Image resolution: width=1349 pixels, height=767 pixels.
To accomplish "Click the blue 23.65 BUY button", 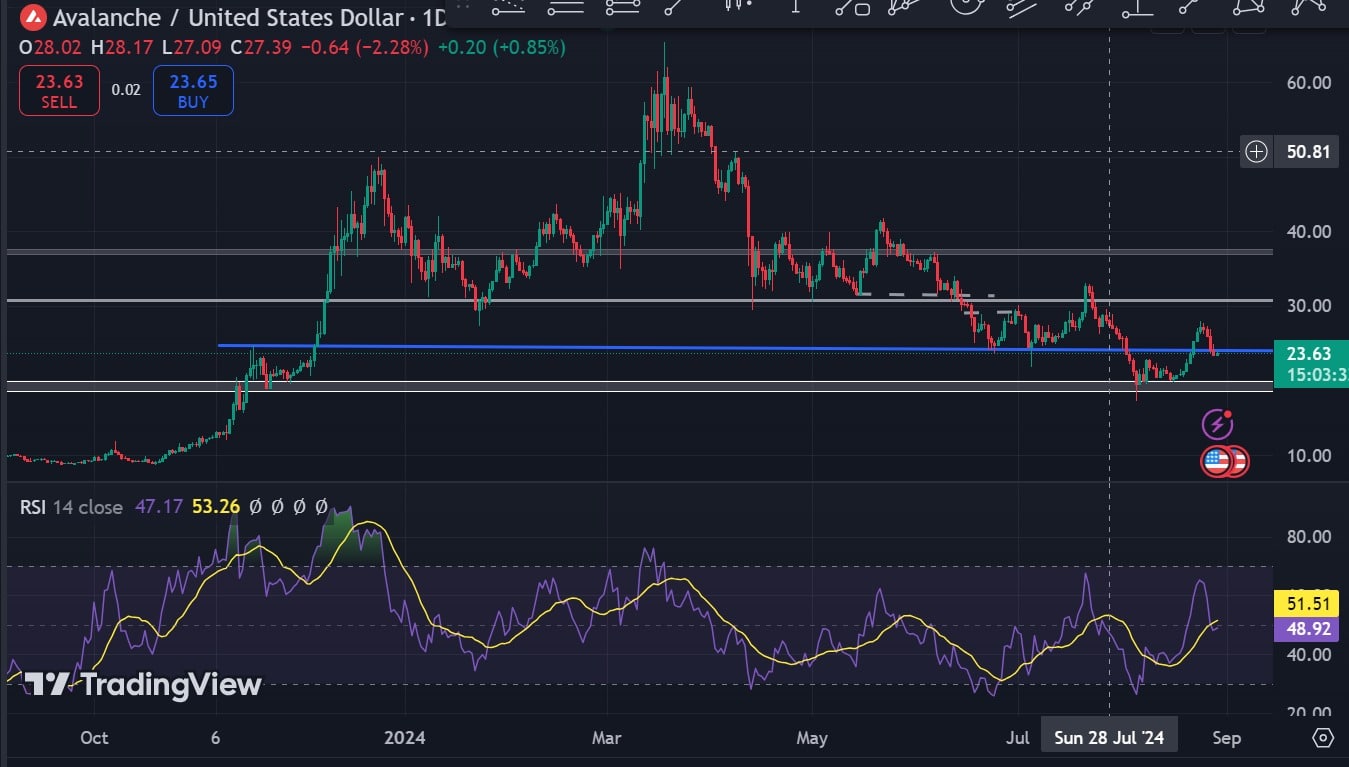I will click(x=193, y=90).
